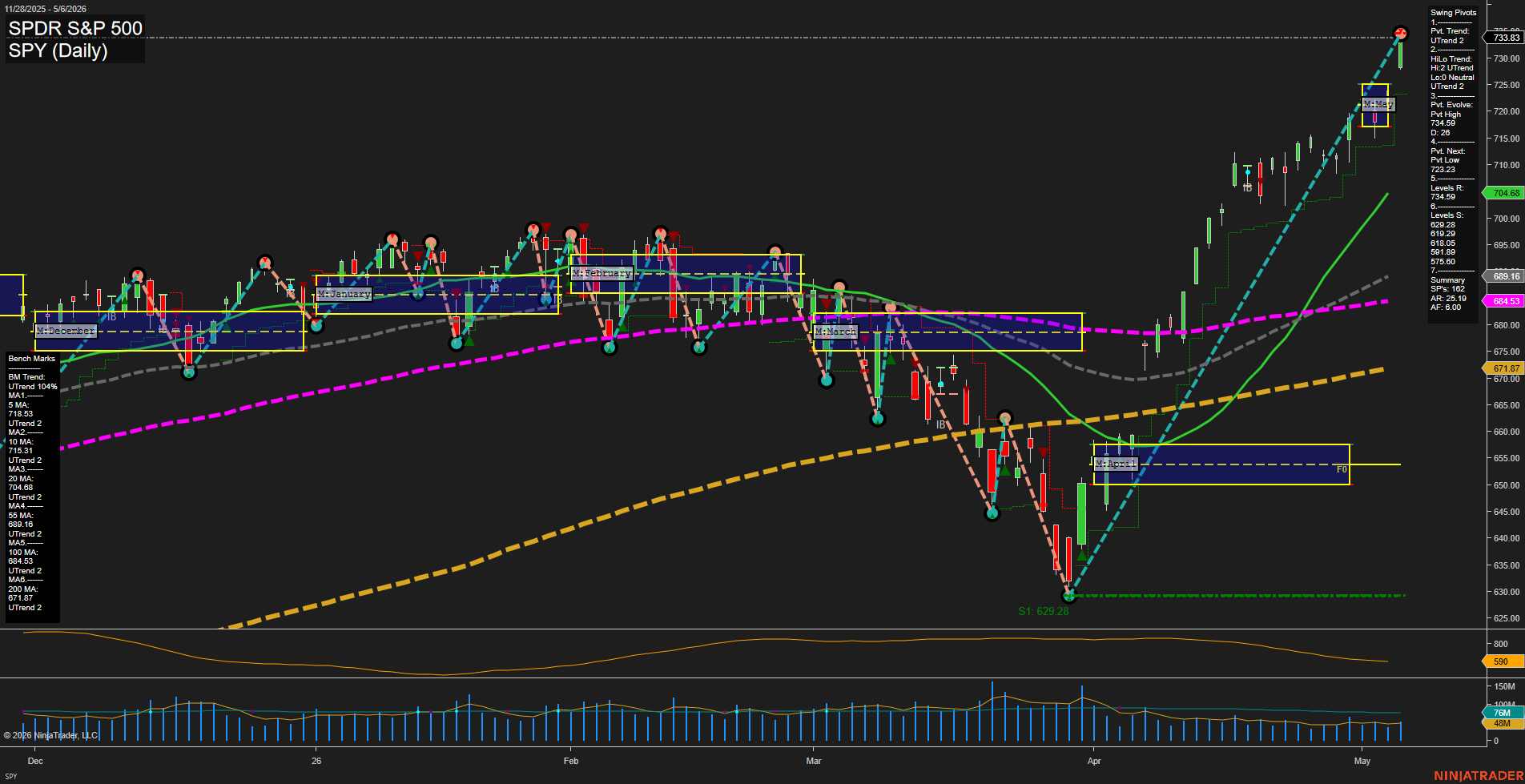Screen dimensions: 1525x784
Task: Click the 200 MA: label in Bench Marks
Action: point(22,589)
